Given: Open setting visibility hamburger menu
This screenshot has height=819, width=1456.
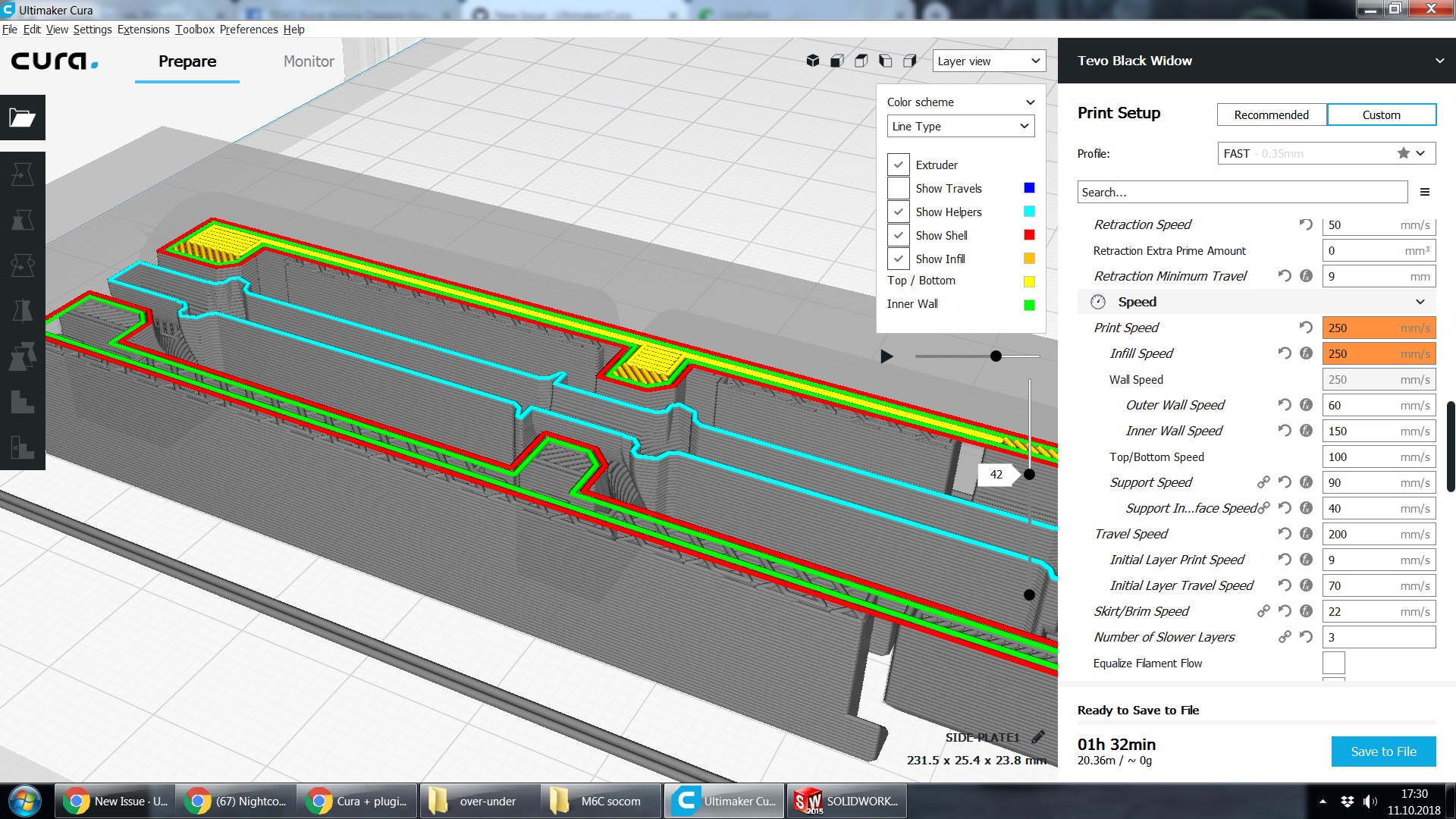Looking at the screenshot, I should (1425, 192).
